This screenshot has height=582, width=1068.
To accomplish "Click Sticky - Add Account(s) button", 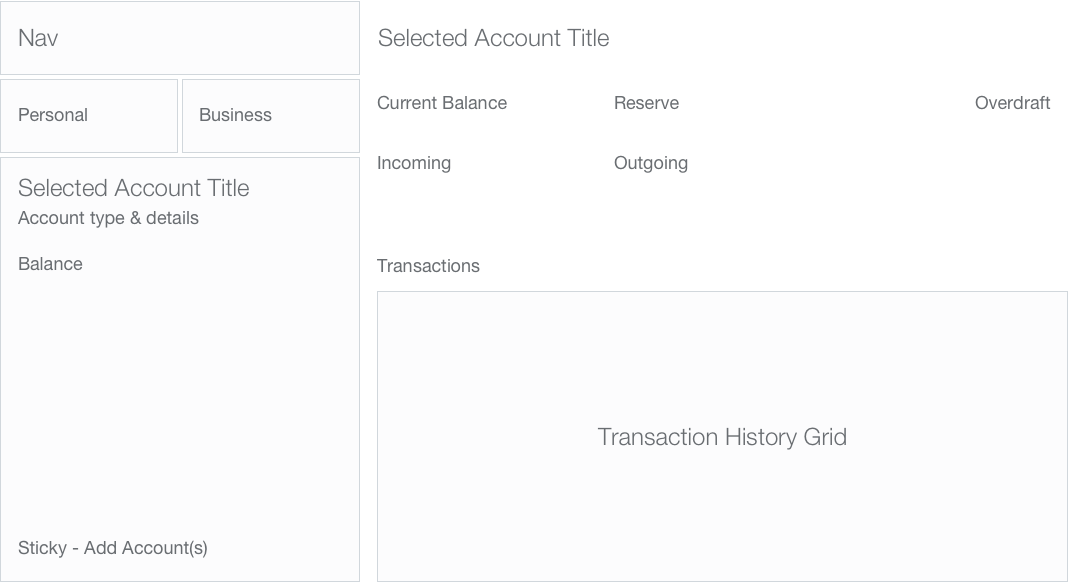I will point(113,548).
